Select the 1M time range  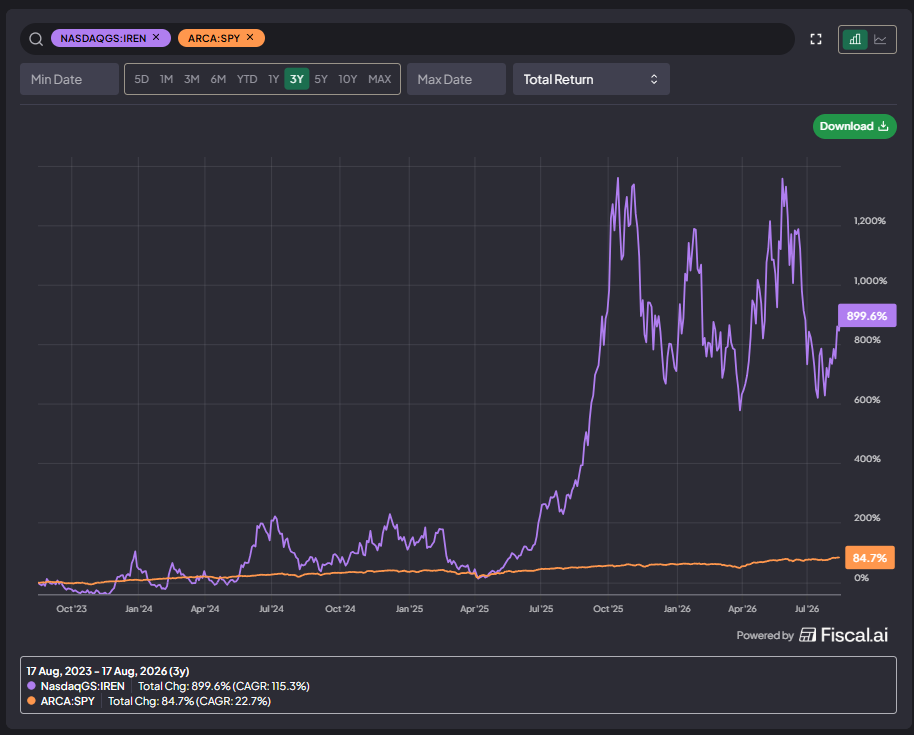(x=167, y=79)
